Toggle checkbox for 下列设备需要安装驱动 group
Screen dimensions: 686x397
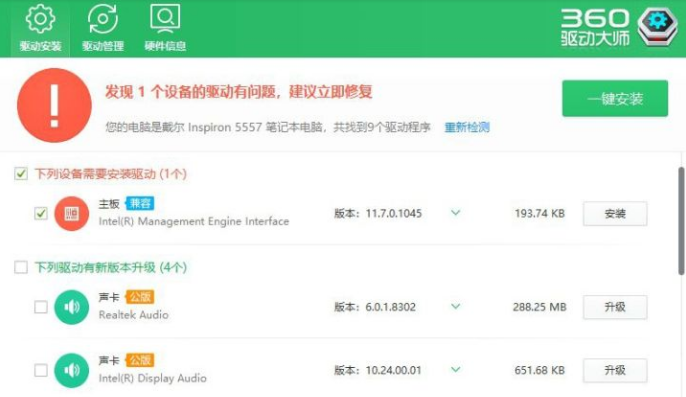(x=21, y=173)
